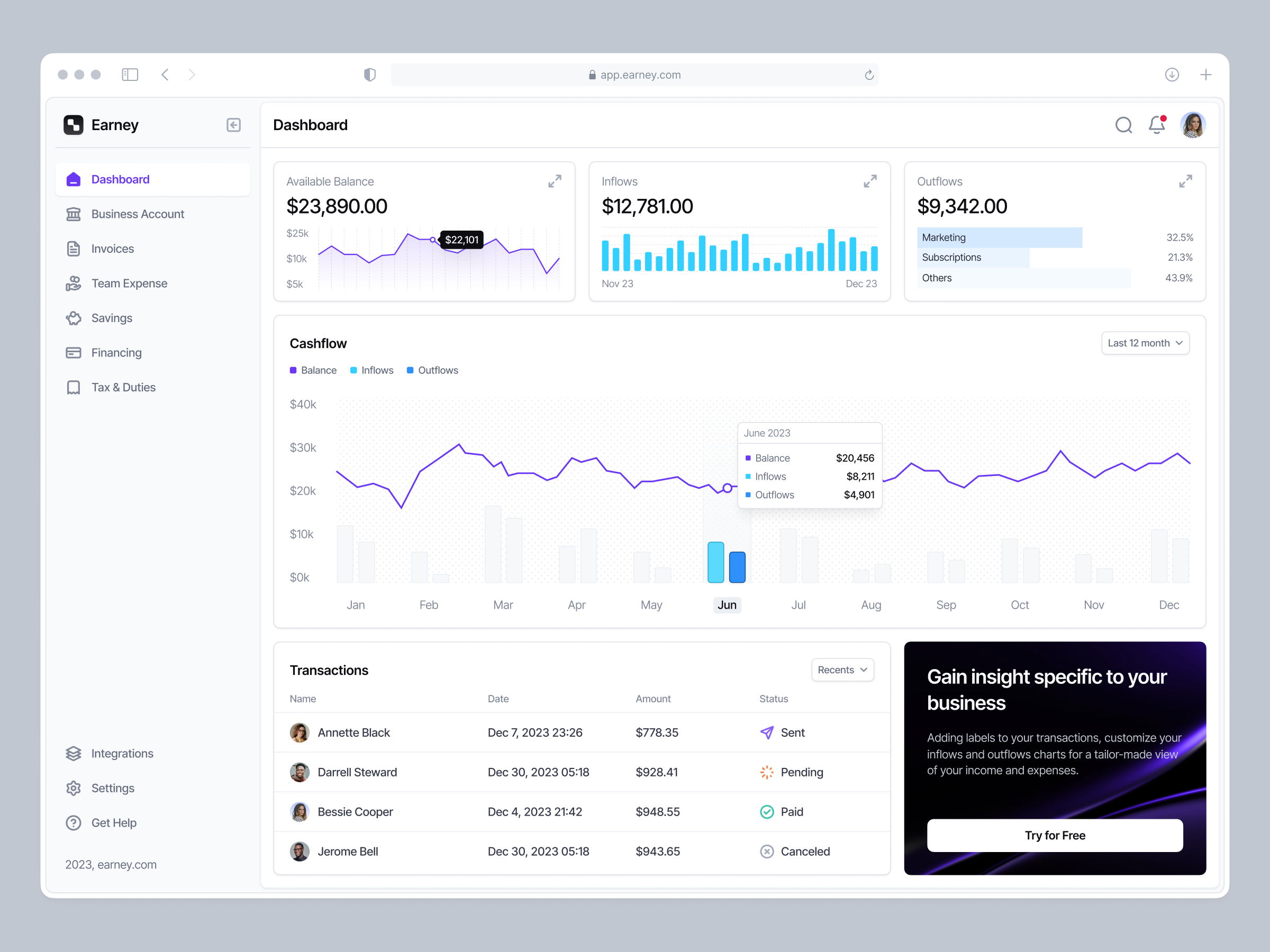Open the Savings section
This screenshot has height=952, width=1270.
[x=111, y=318]
